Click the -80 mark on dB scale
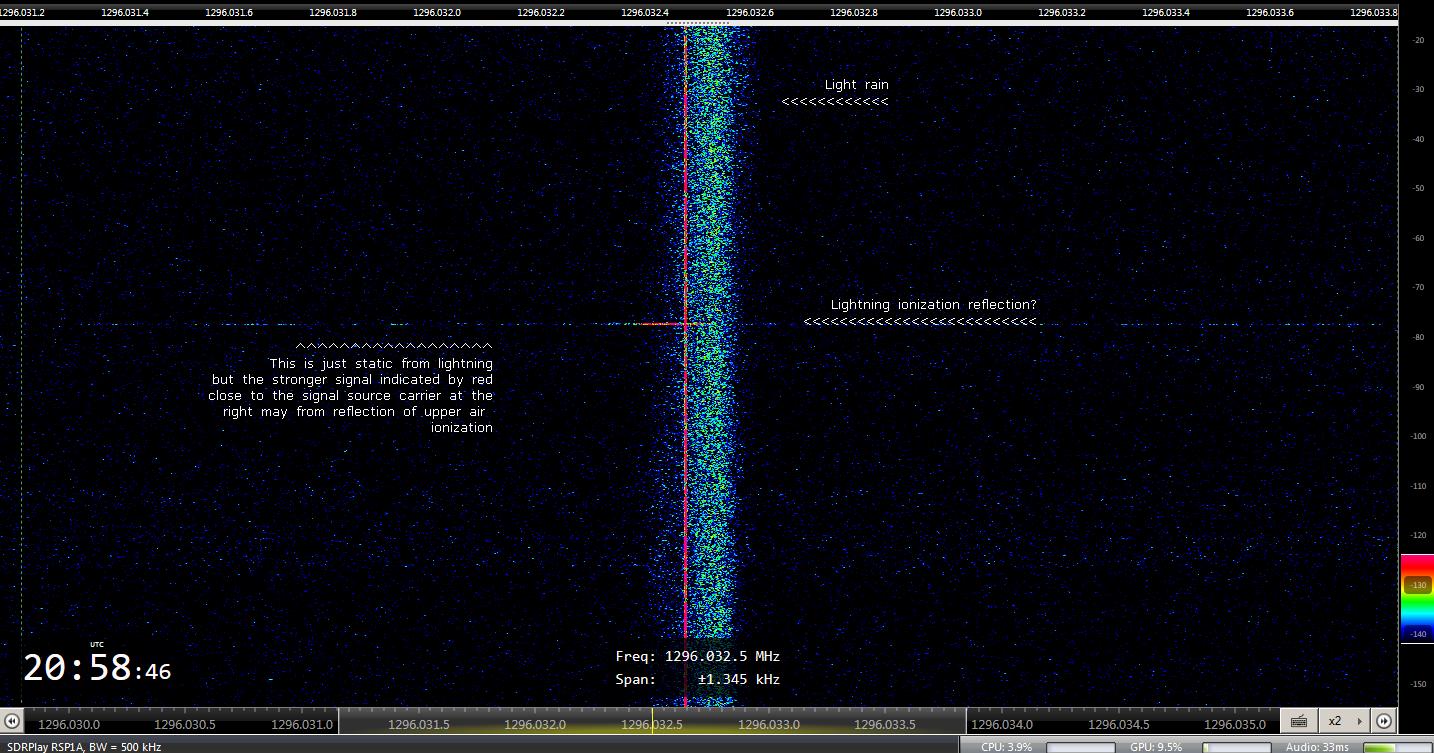This screenshot has height=753, width=1434. pos(1418,337)
